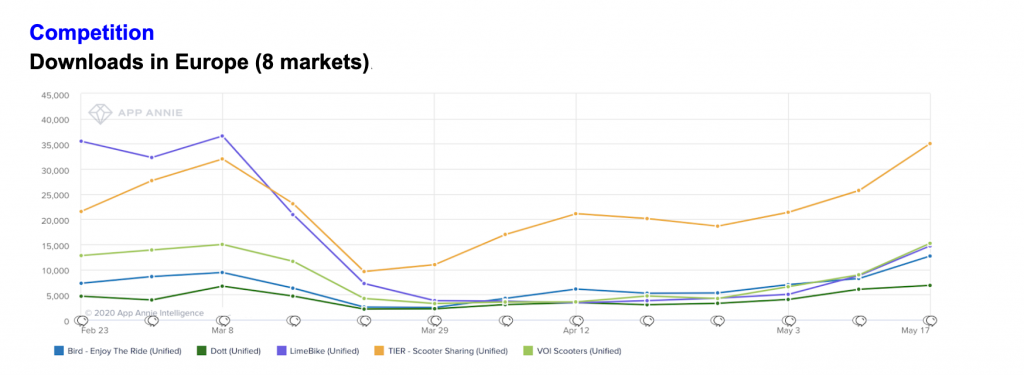Click the comment bubble icon under Apr 12
This screenshot has width=1024, height=375.
(x=576, y=321)
